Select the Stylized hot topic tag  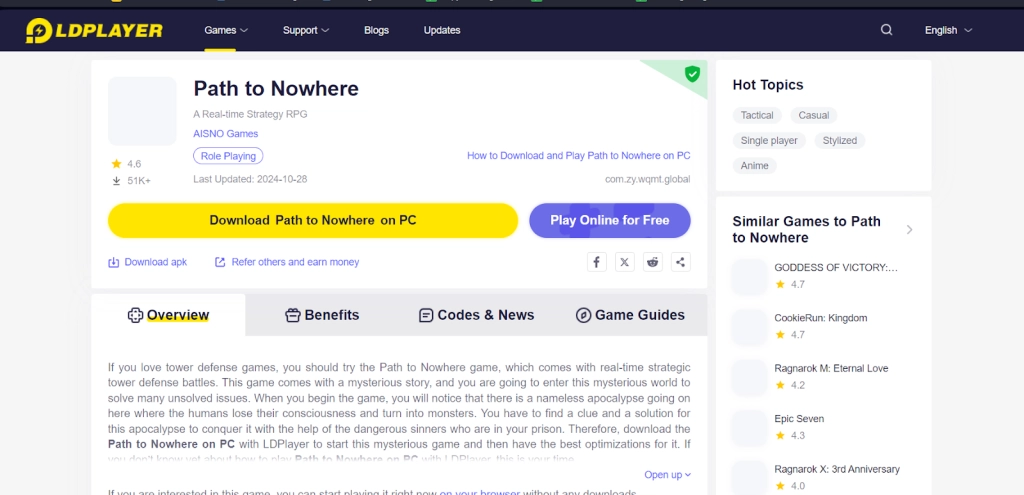[x=840, y=140]
